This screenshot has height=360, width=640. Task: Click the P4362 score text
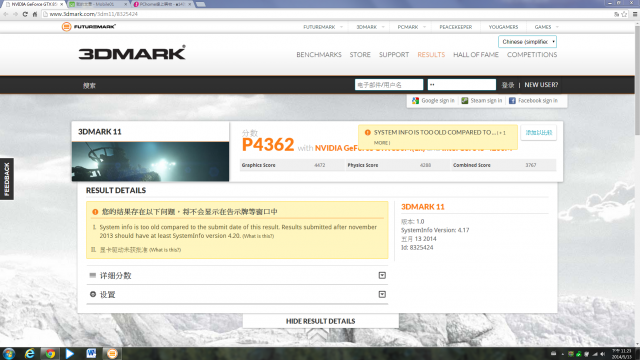coord(268,144)
